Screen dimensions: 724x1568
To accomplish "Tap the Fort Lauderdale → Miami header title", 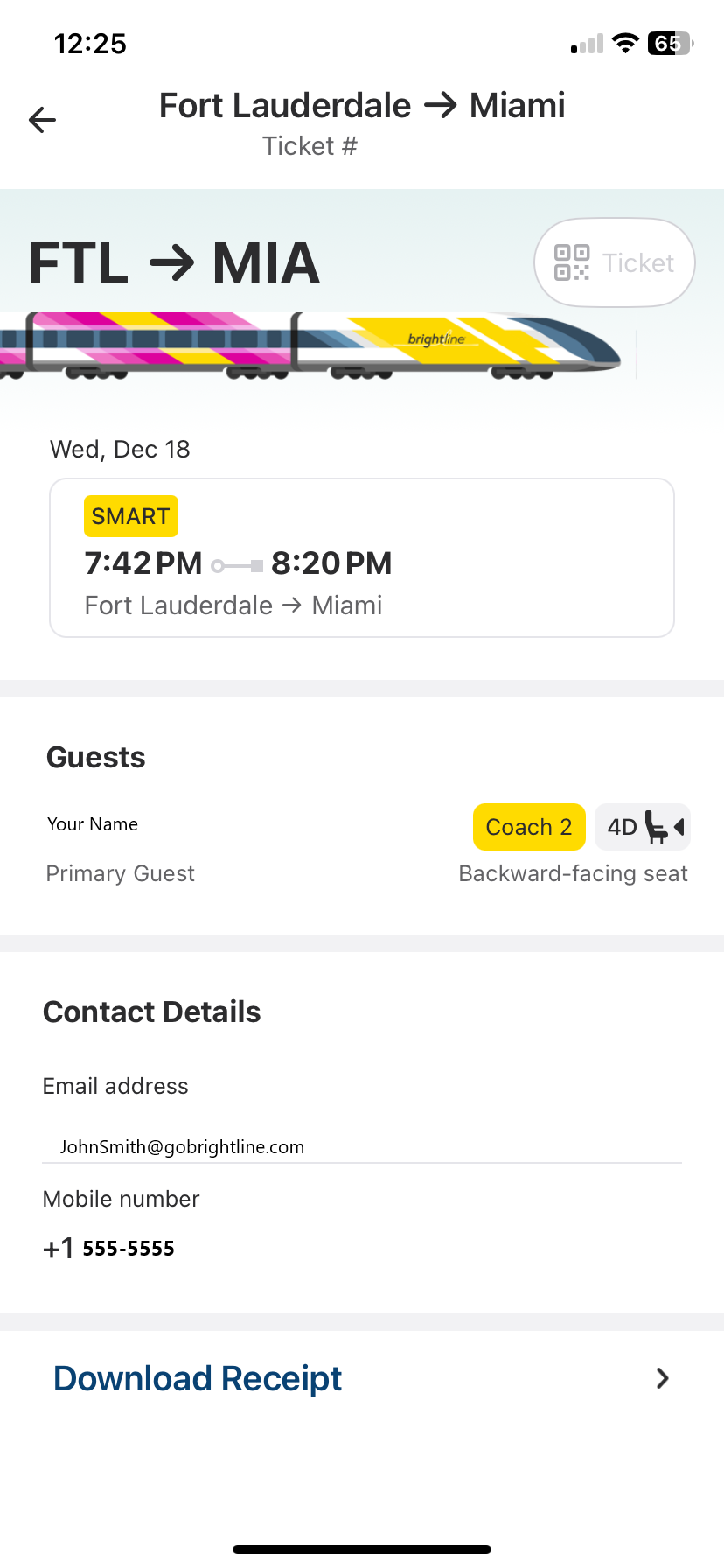I will click(x=361, y=106).
